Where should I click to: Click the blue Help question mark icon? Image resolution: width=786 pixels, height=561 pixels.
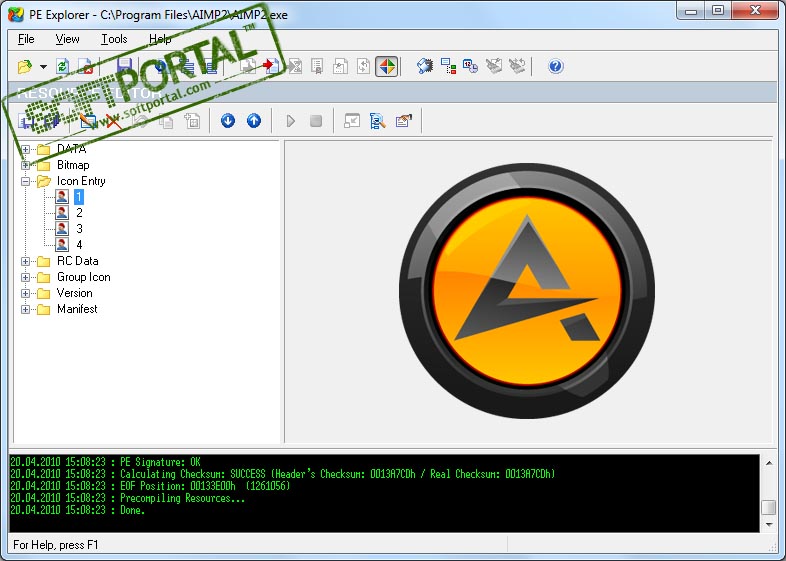pos(555,66)
